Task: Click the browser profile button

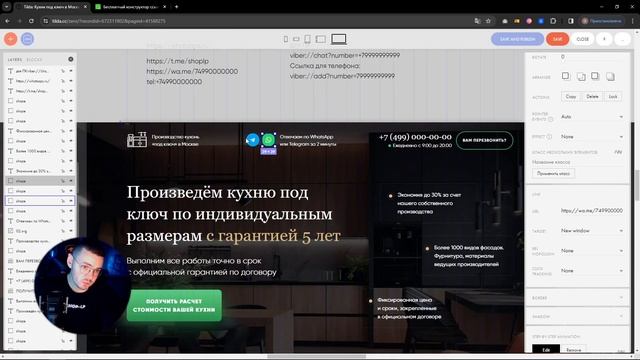Action: tap(602, 21)
